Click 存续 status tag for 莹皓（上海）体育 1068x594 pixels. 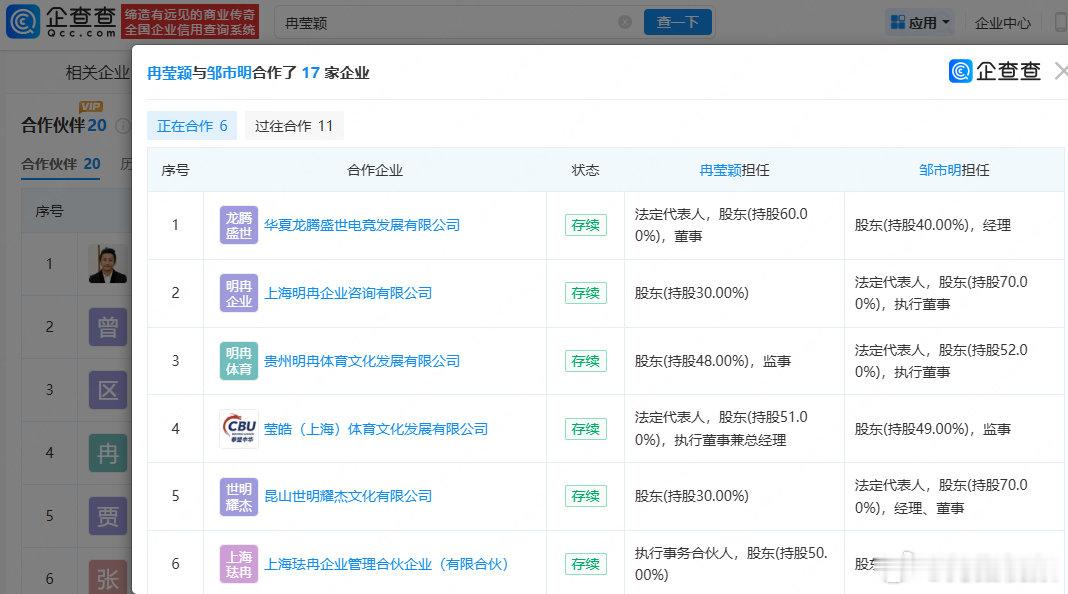coord(586,429)
